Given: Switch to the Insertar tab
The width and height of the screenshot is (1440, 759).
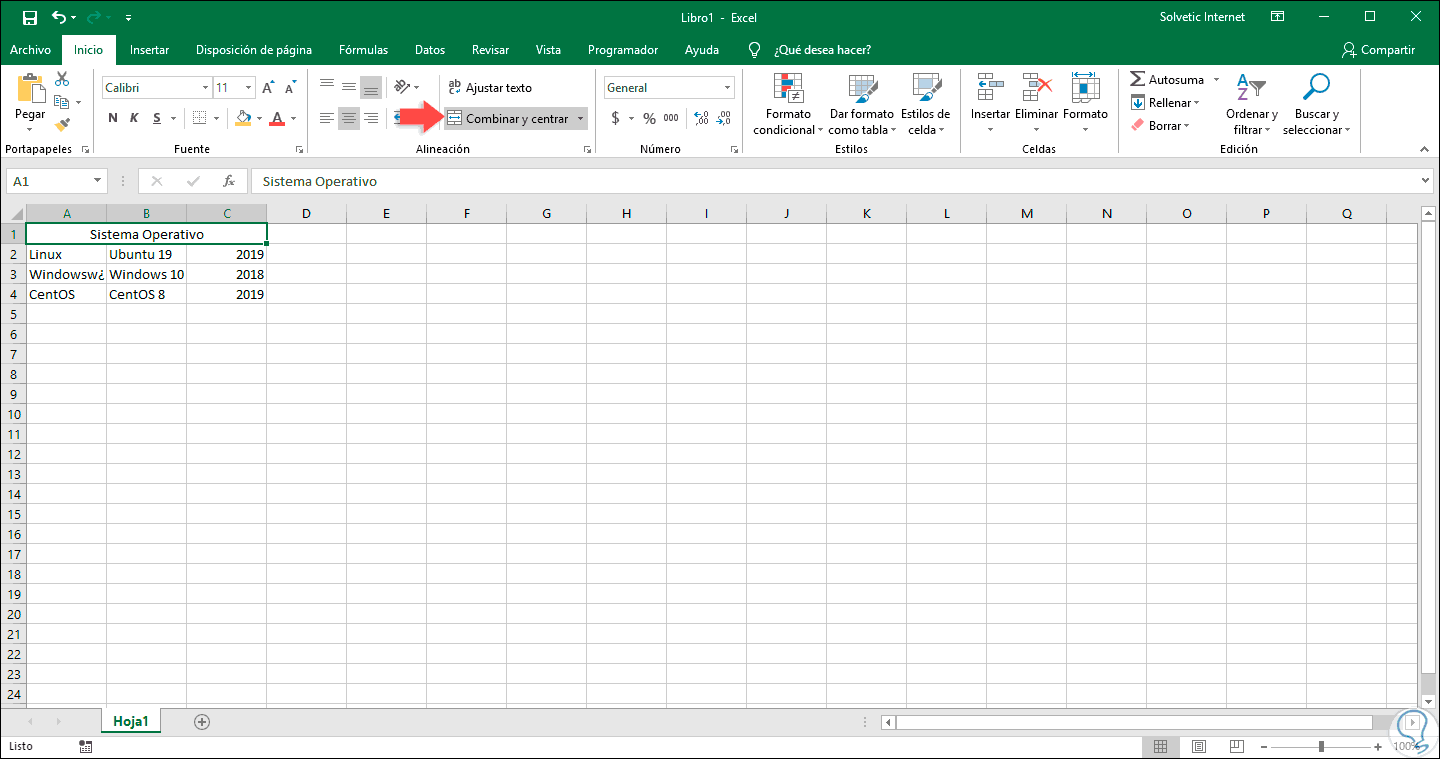Looking at the screenshot, I should pos(149,49).
